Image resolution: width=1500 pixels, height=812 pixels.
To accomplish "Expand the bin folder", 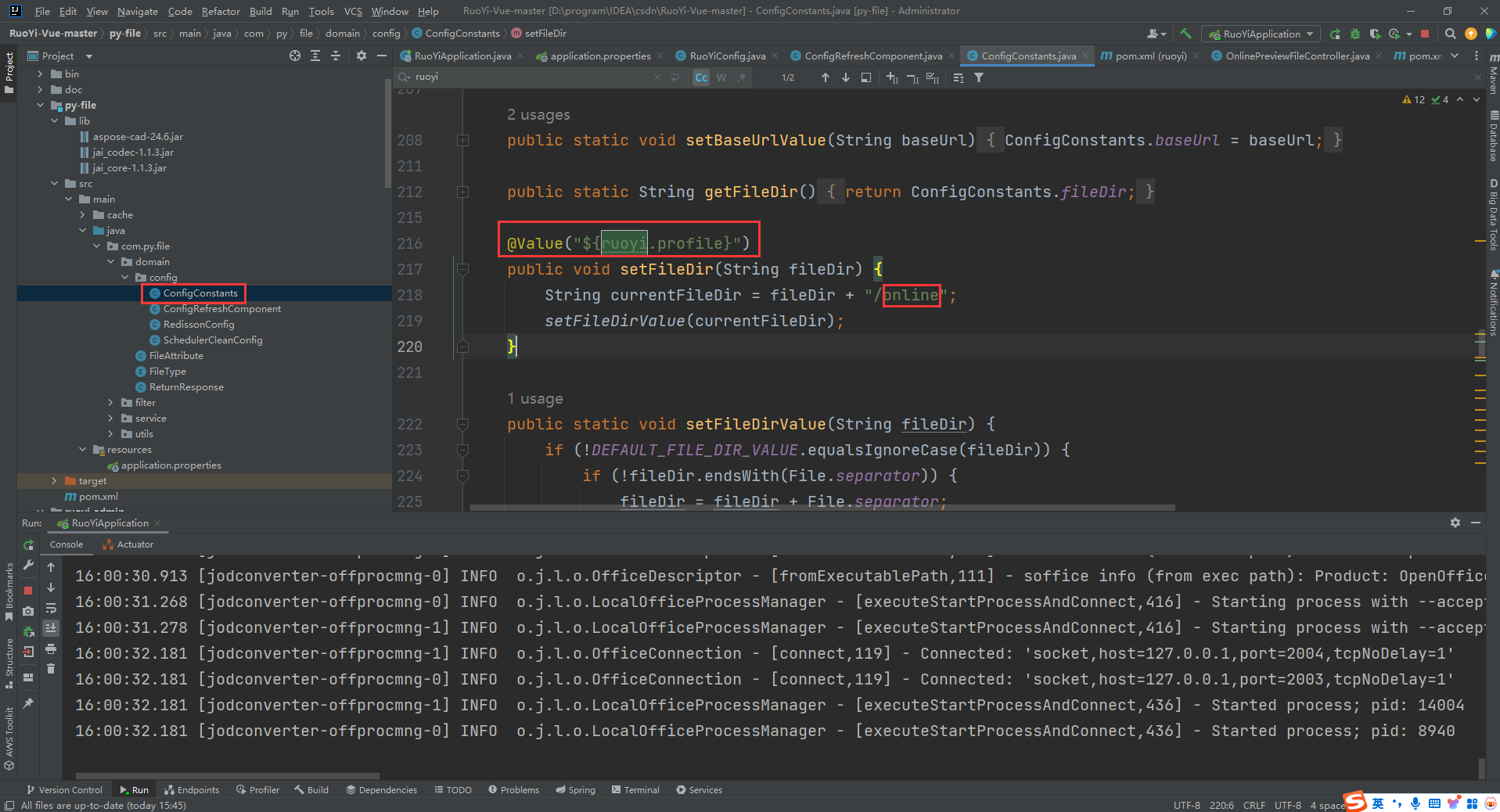I will (41, 74).
